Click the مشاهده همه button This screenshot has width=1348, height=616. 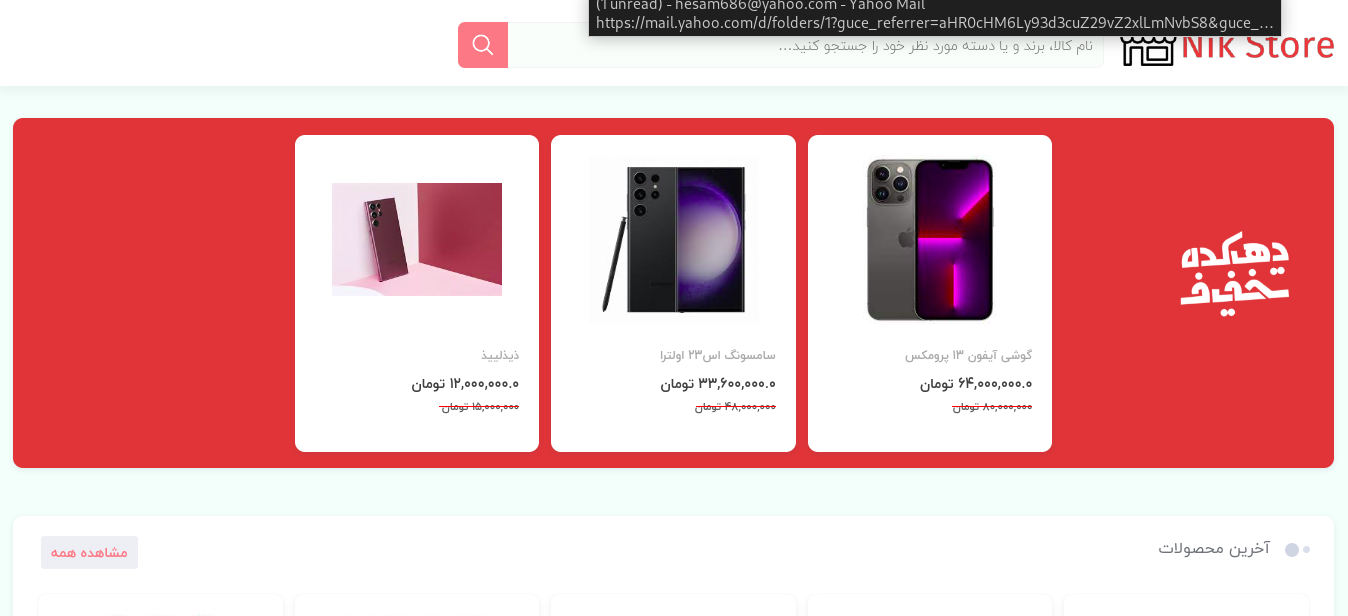click(x=89, y=552)
